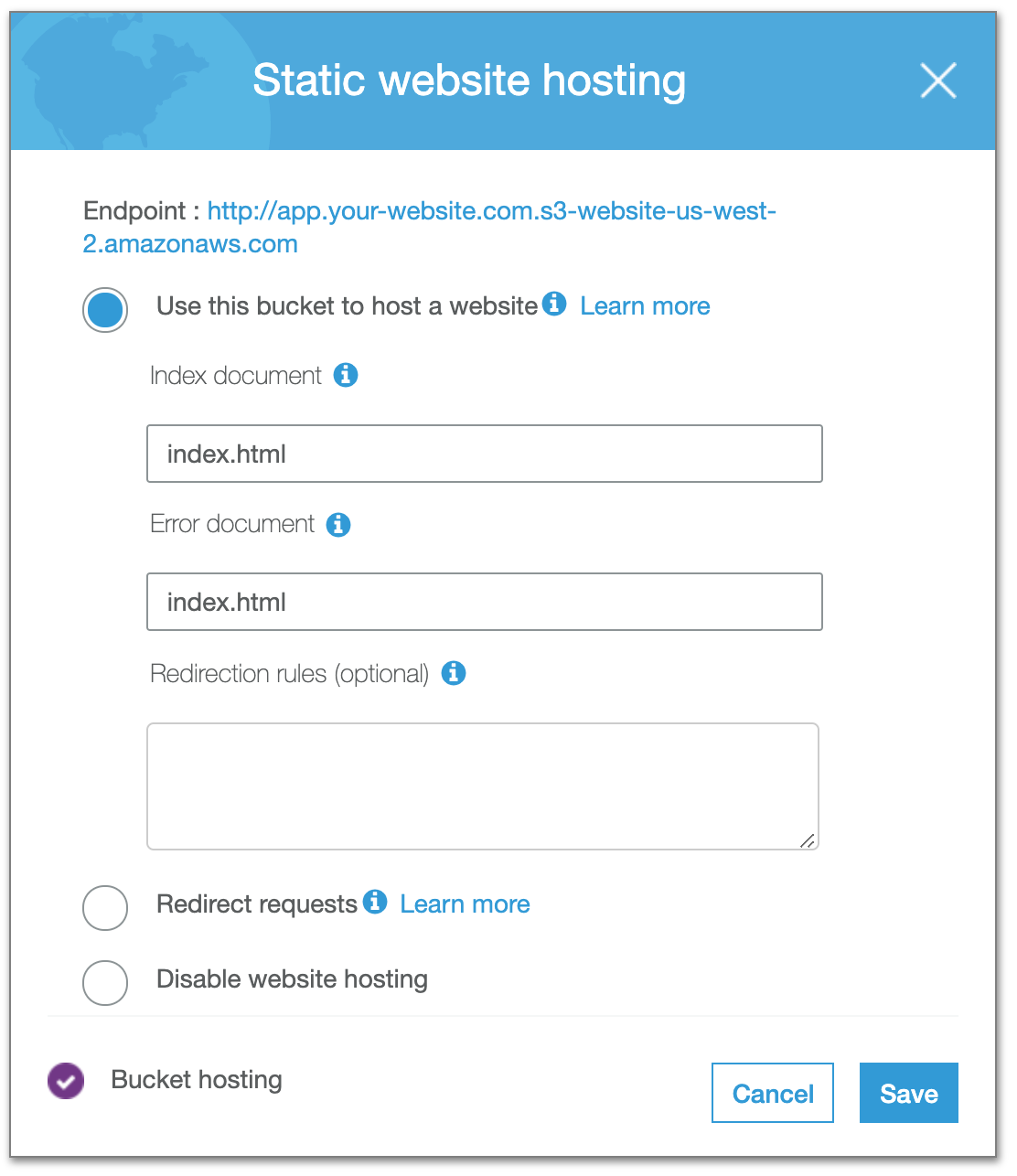Viewport: 1017px width, 1176px height.
Task: Click the Redirect requests info icon
Action: [x=374, y=903]
